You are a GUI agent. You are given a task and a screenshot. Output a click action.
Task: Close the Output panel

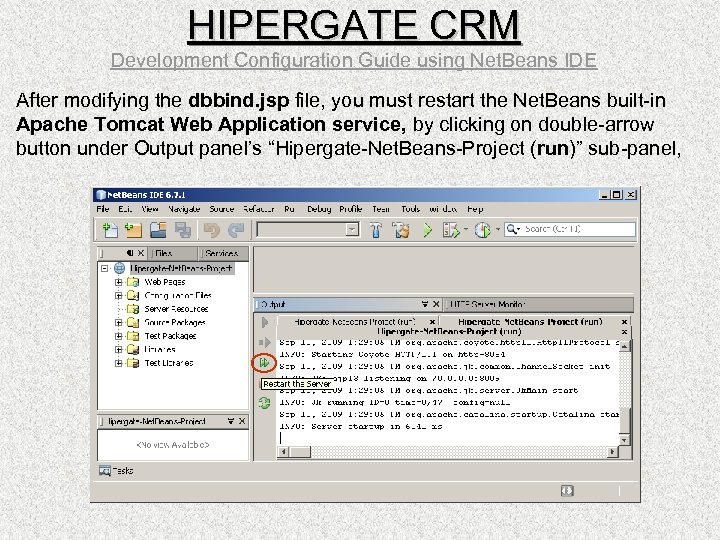click(436, 304)
